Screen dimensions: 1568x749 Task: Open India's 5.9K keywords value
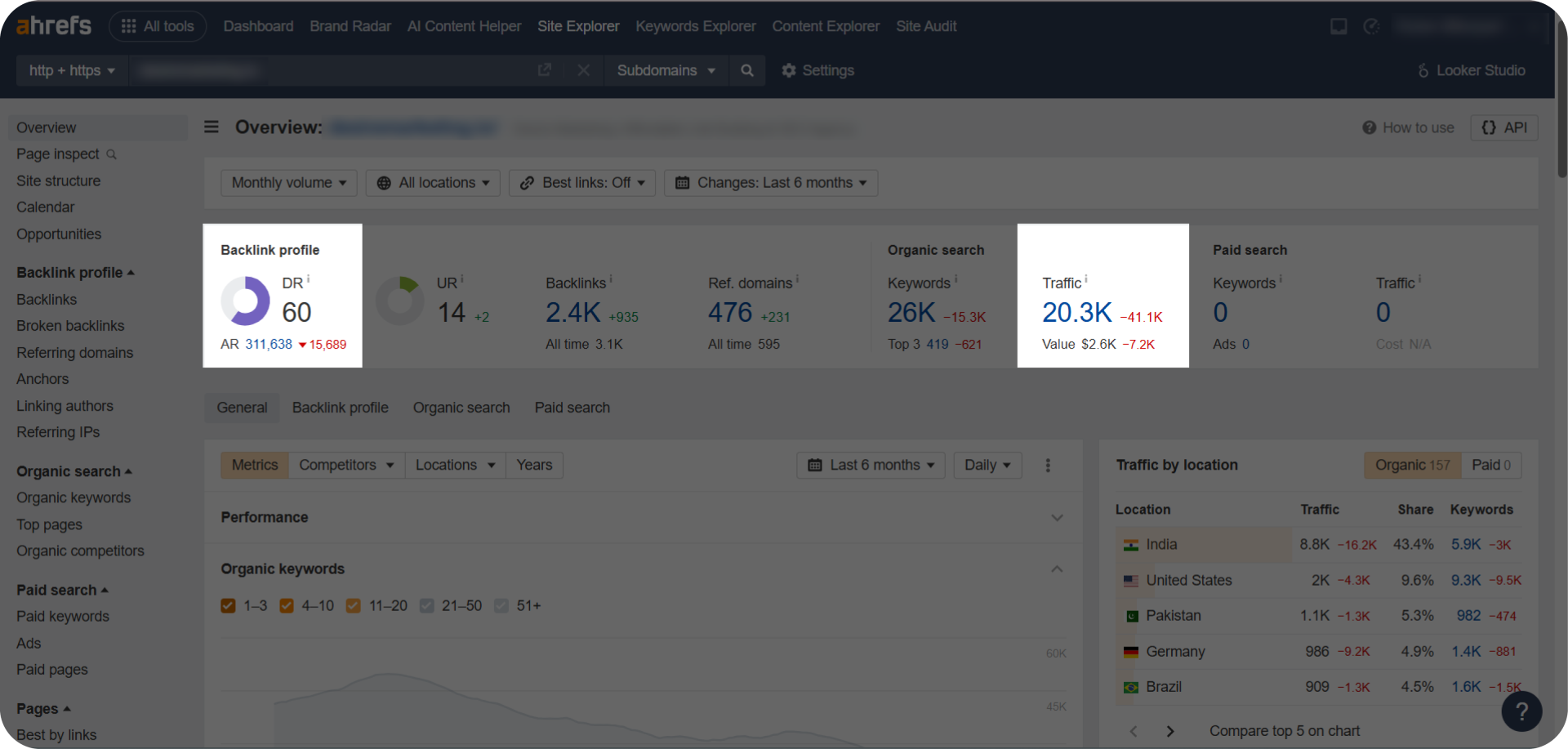tap(1466, 545)
